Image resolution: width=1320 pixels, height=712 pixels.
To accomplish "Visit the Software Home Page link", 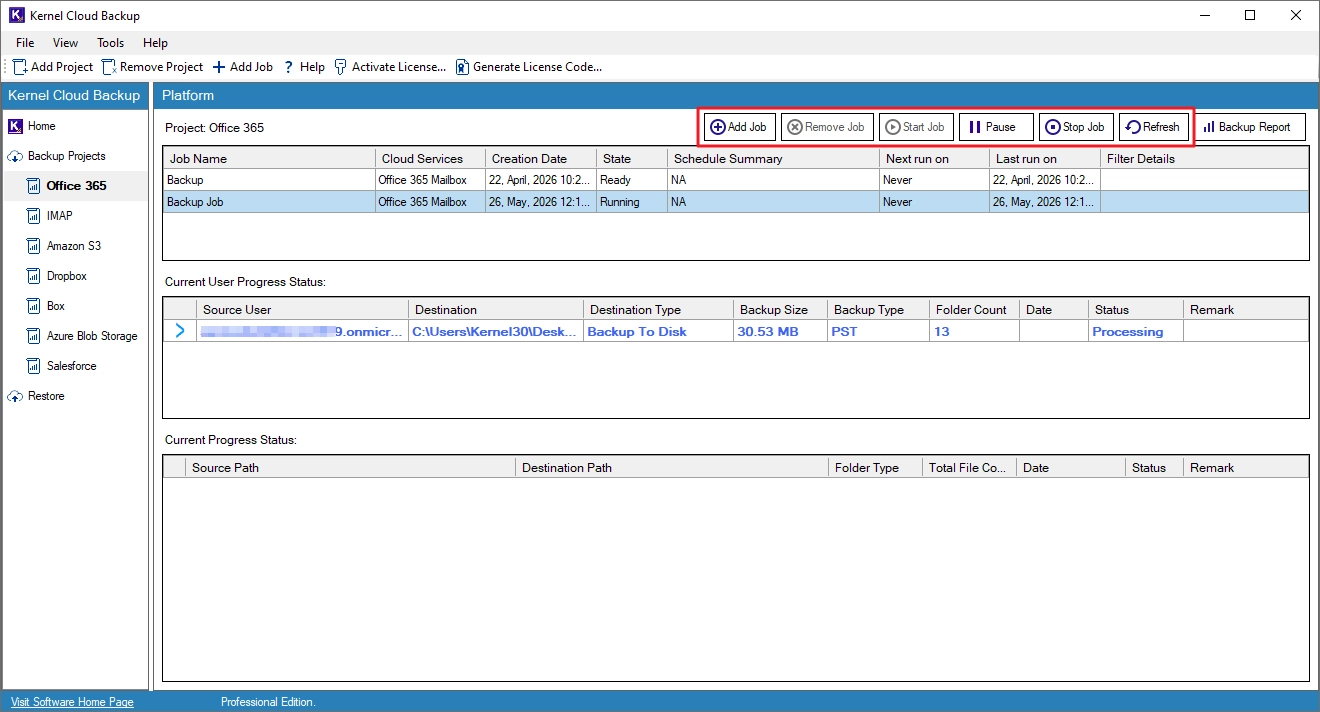I will (72, 702).
